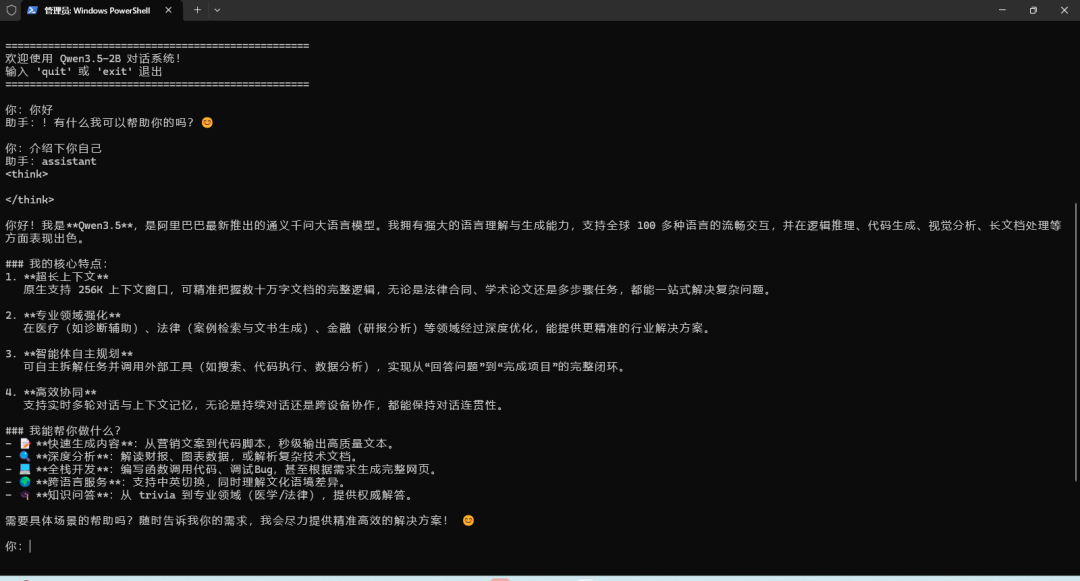Click the item 4. **高效协同**
This screenshot has width=1080, height=581.
51,392
